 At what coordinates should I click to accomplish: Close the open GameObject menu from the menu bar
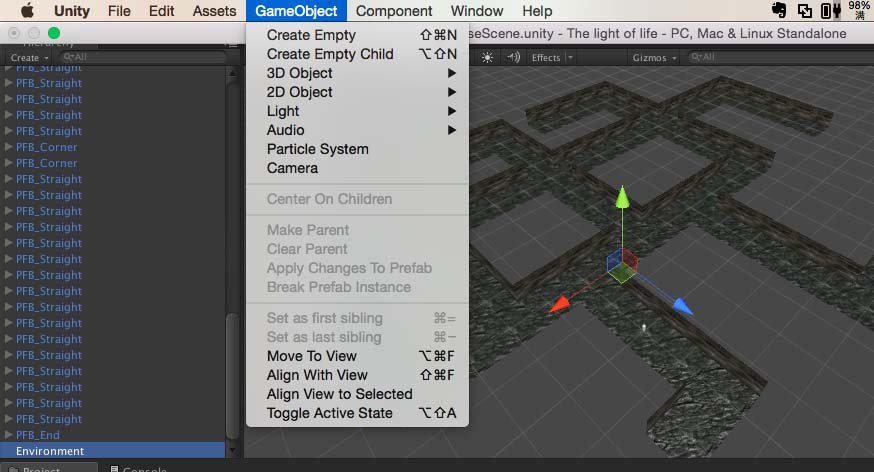(296, 11)
